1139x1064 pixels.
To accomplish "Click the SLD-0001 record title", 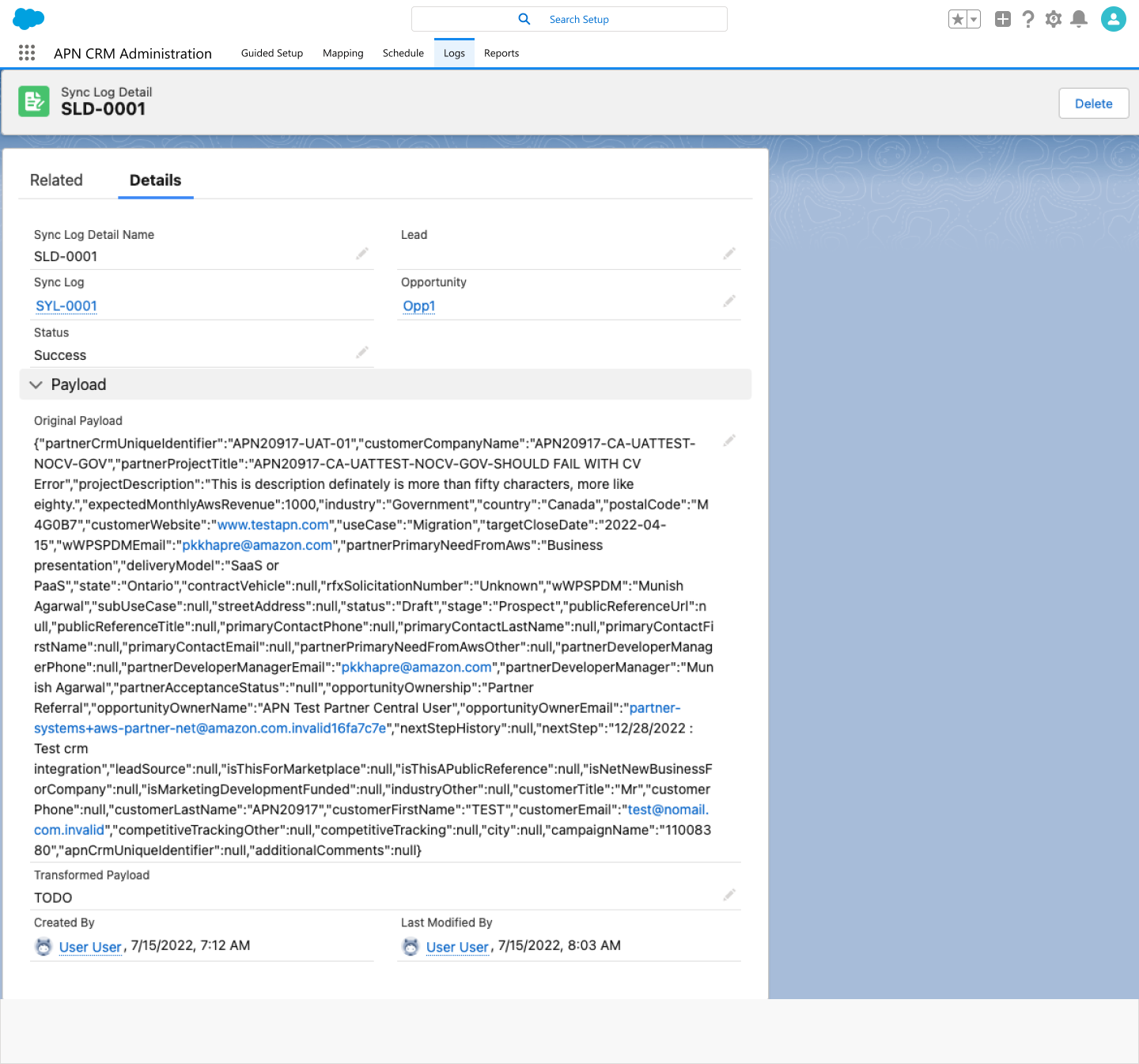I will [x=104, y=109].
